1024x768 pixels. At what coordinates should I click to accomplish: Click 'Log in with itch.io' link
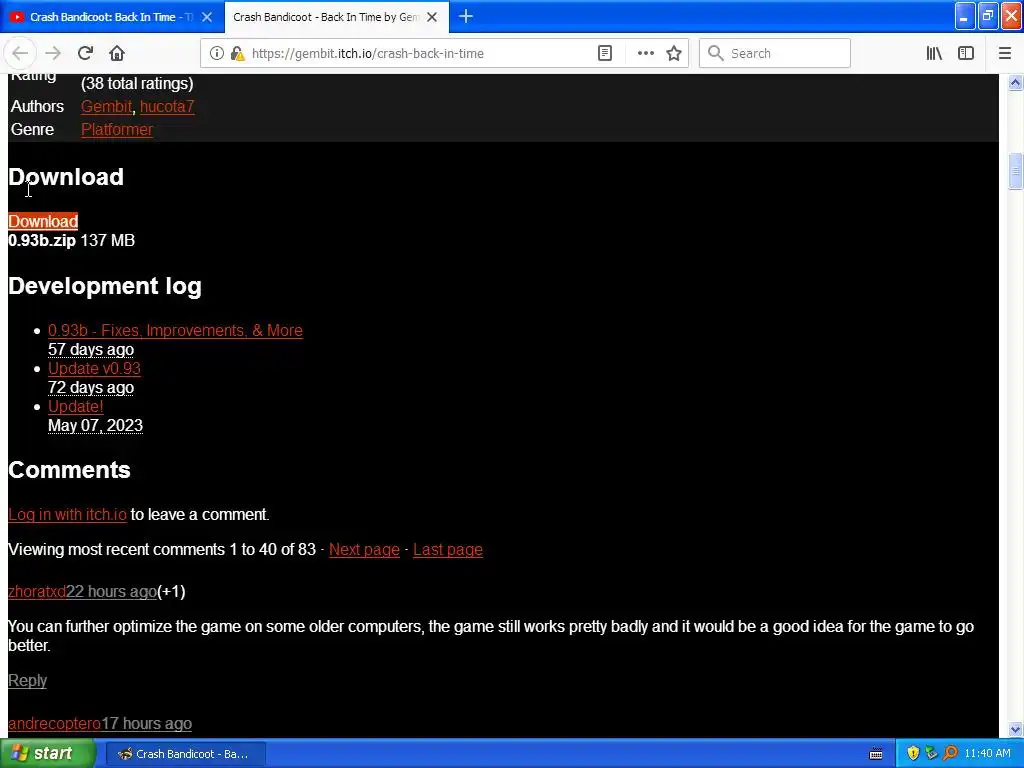[x=67, y=515]
